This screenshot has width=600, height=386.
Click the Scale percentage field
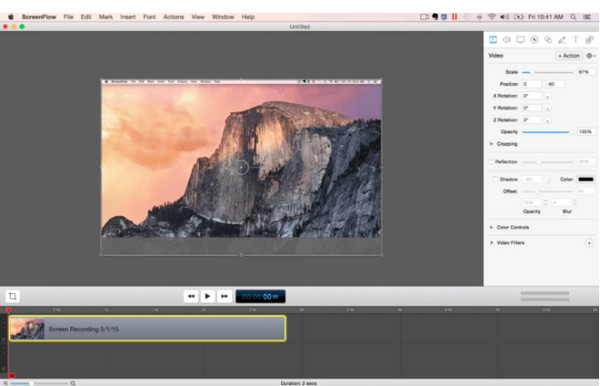coord(586,72)
